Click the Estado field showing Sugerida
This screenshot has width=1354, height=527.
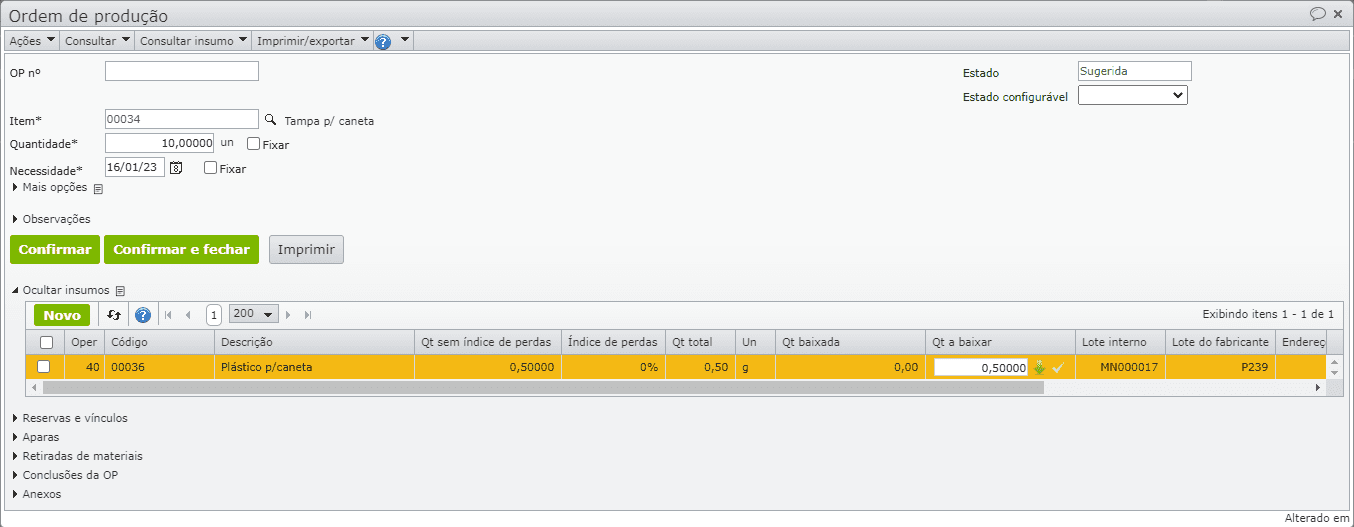coord(1135,71)
